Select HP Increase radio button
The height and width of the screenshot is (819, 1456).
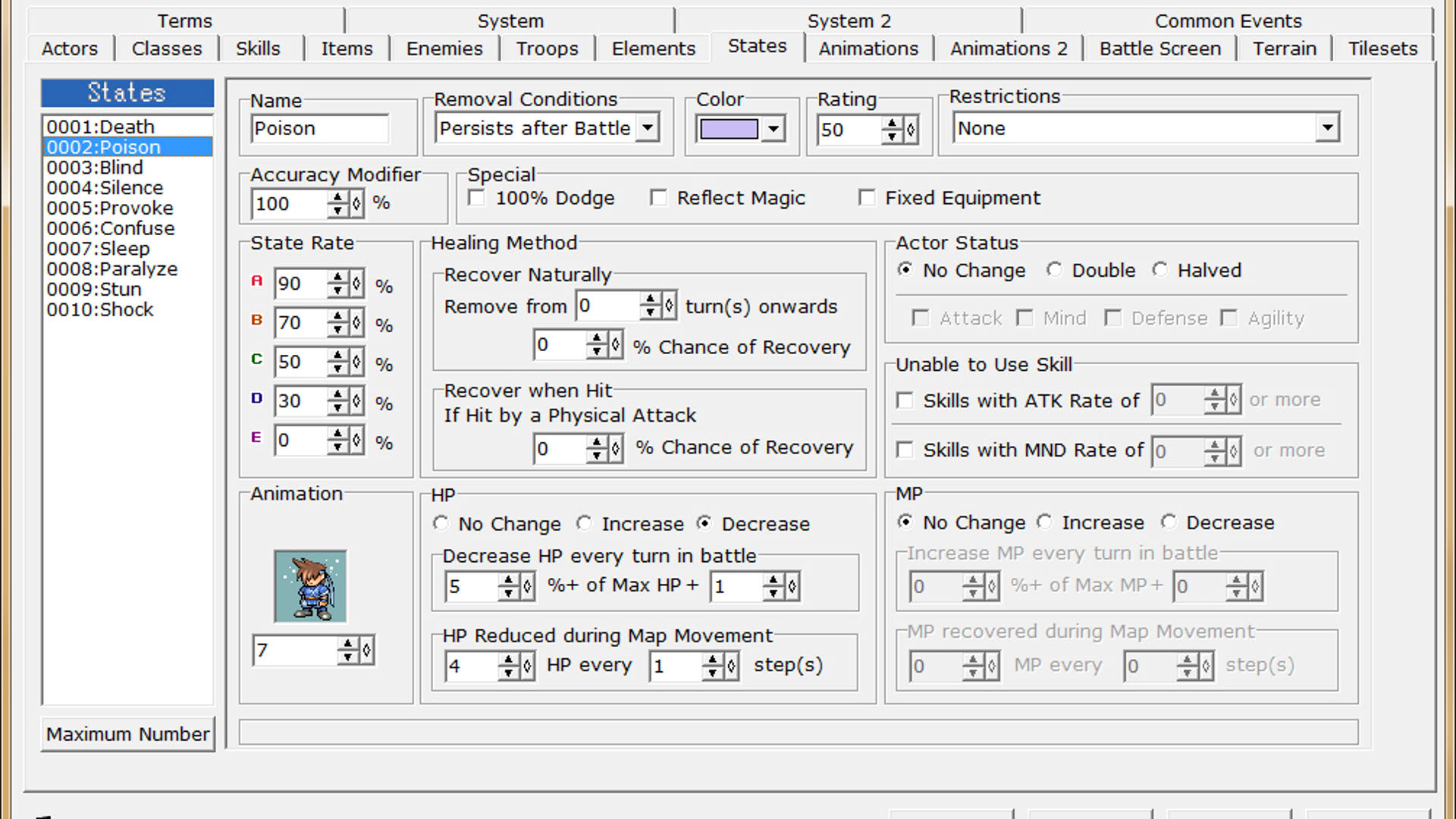click(583, 523)
